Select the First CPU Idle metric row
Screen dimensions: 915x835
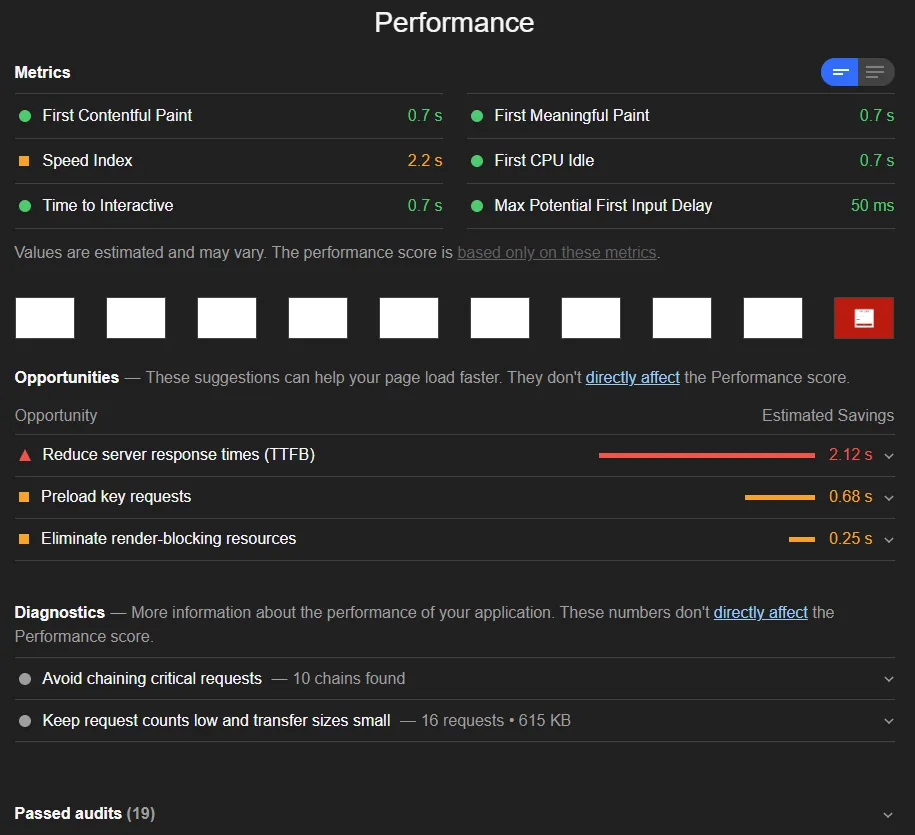pyautogui.click(x=544, y=161)
